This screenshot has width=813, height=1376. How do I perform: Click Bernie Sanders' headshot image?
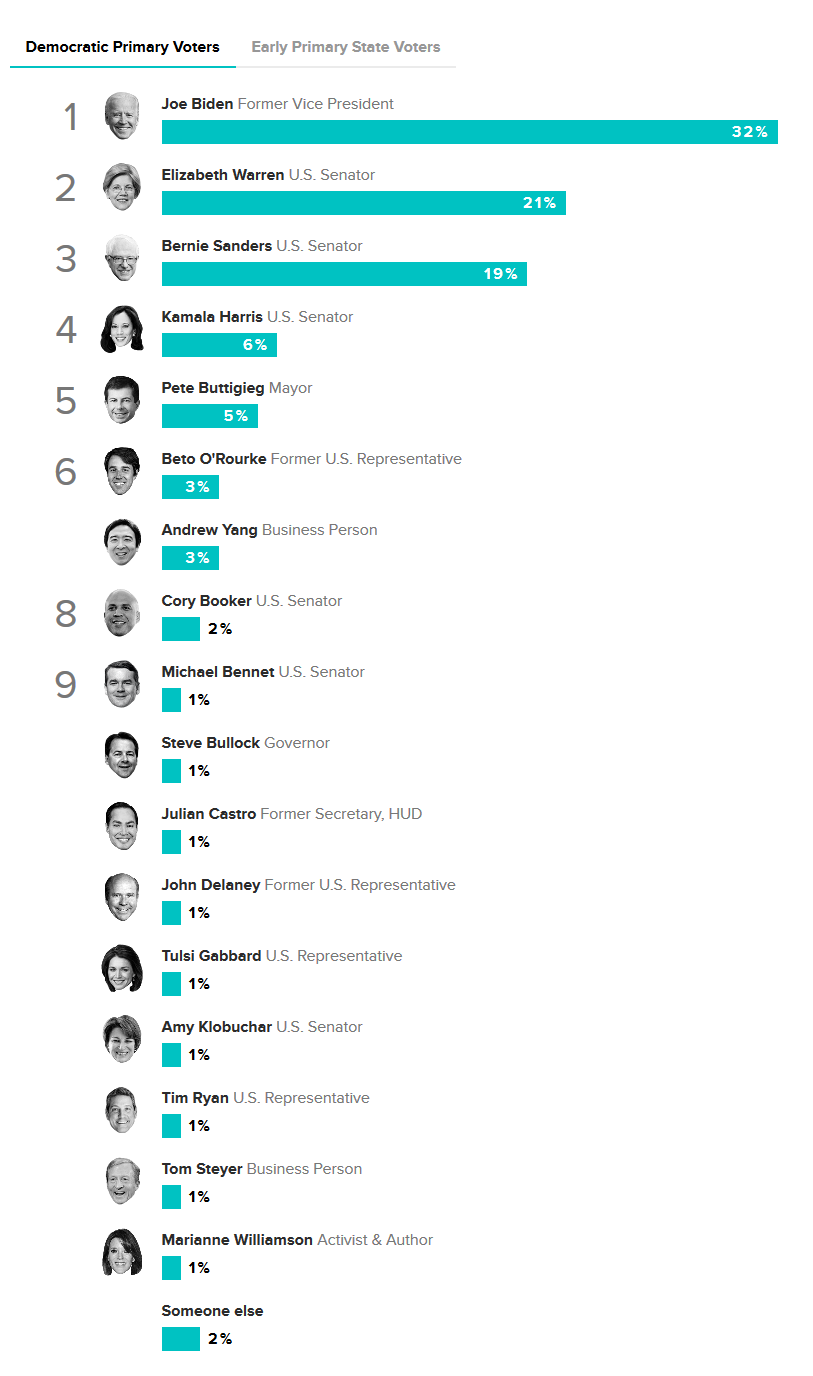click(x=122, y=258)
